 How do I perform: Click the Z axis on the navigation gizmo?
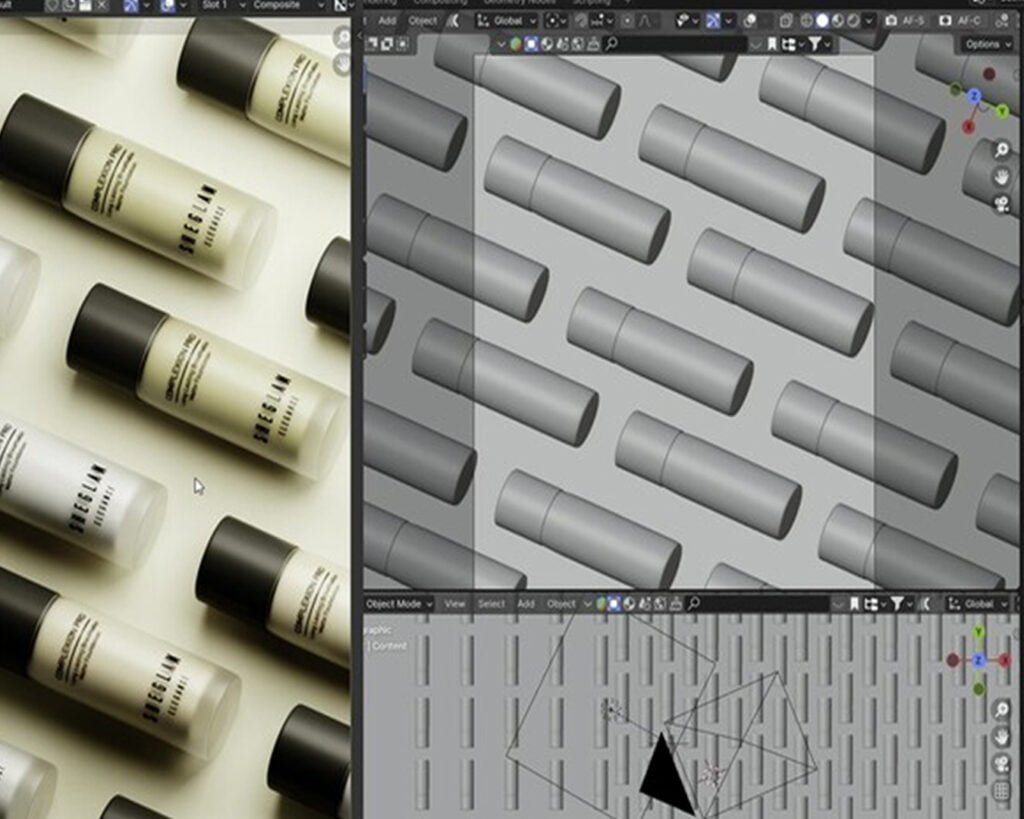[x=975, y=95]
